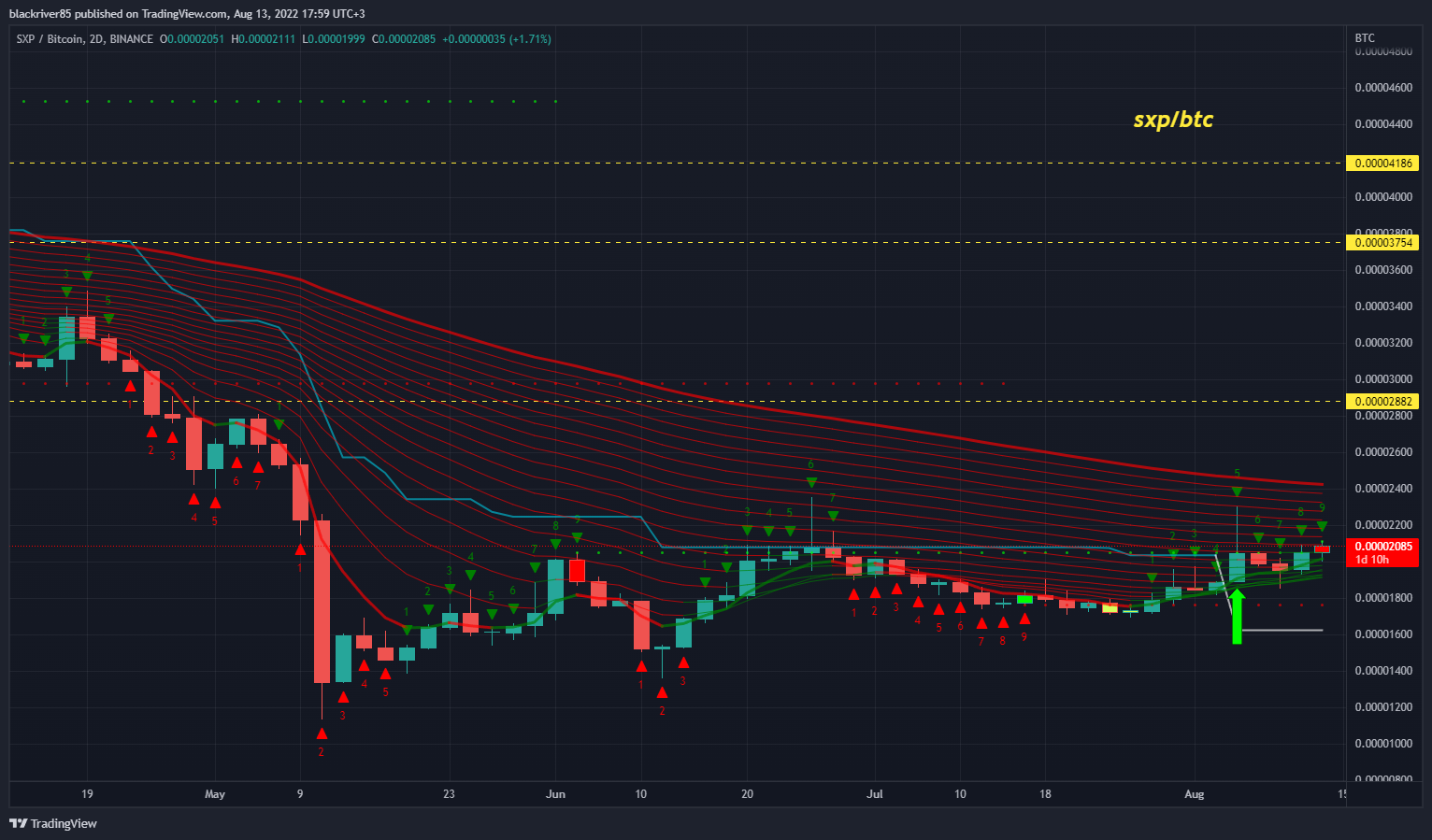Click the 0.00002400 price axis value
The image size is (1432, 840).
[x=1383, y=488]
